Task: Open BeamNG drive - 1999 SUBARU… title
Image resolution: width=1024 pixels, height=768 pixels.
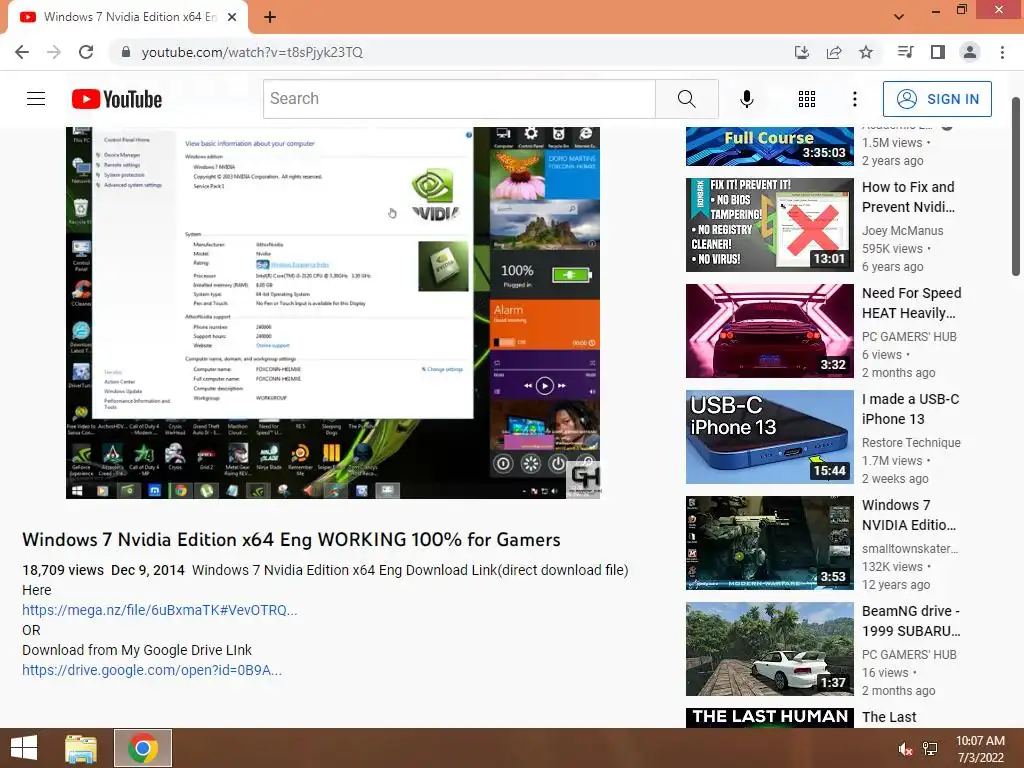Action: tap(911, 621)
